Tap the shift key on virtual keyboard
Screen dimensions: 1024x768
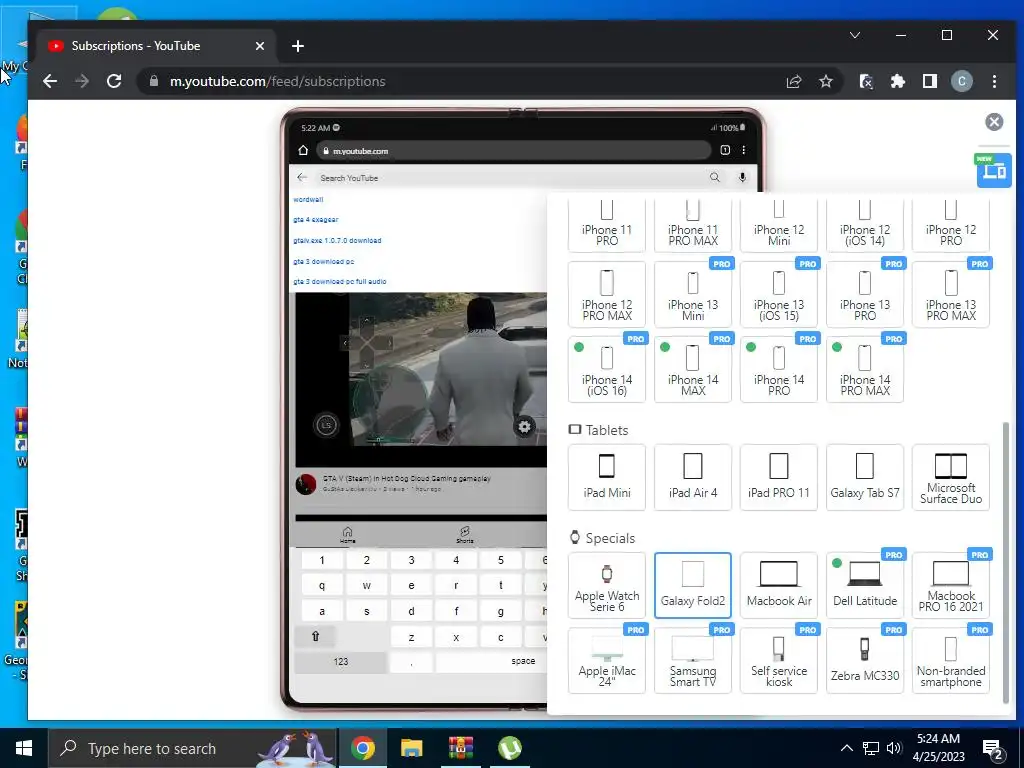pyautogui.click(x=315, y=636)
